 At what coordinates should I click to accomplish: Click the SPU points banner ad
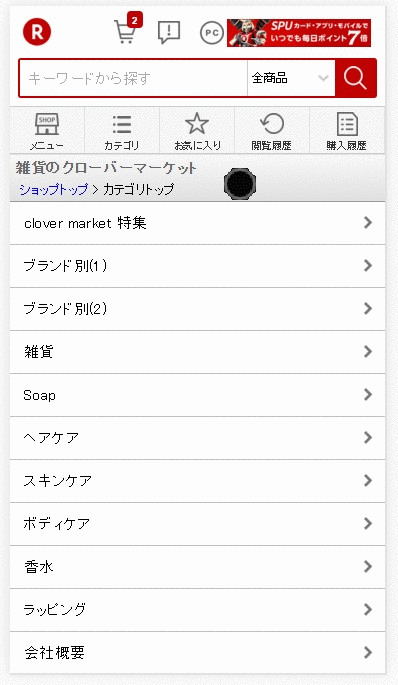(x=299, y=33)
